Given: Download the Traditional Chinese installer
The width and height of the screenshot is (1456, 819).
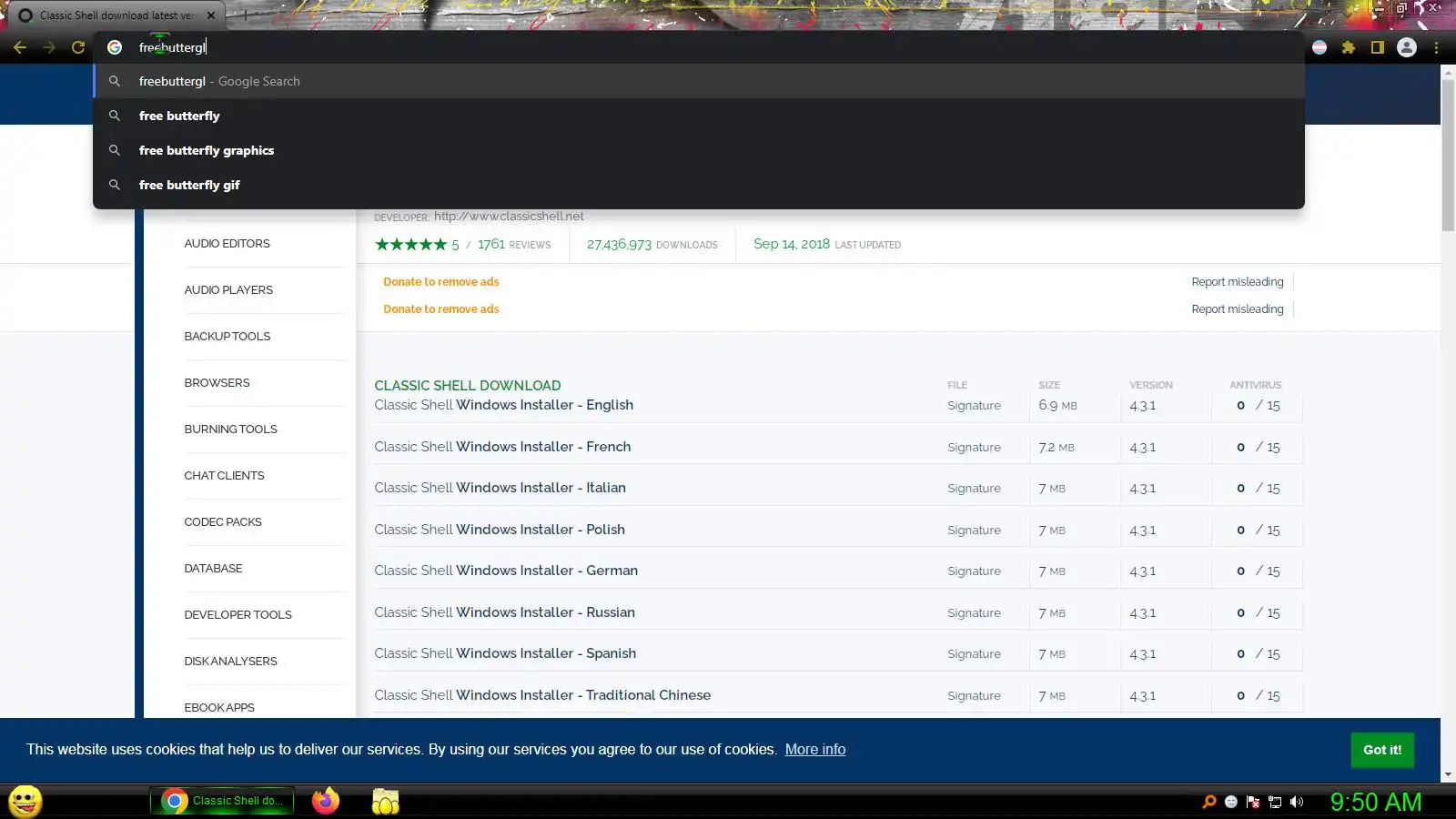Looking at the screenshot, I should pos(542,695).
